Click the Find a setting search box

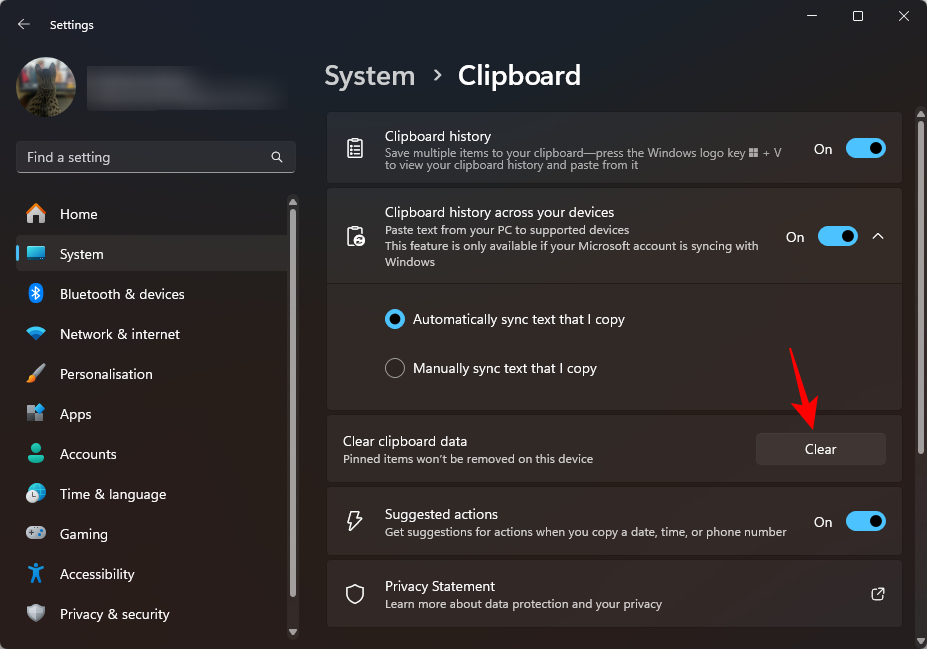pyautogui.click(x=145, y=157)
